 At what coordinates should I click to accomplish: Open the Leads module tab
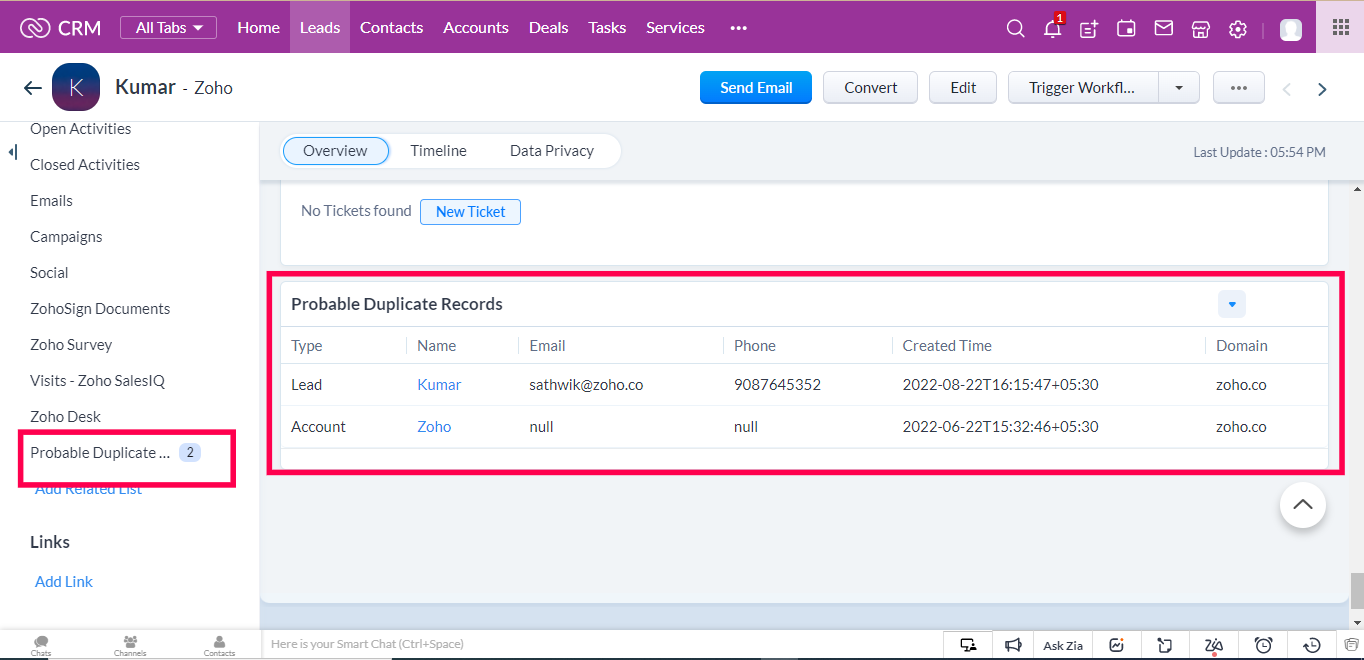point(320,27)
